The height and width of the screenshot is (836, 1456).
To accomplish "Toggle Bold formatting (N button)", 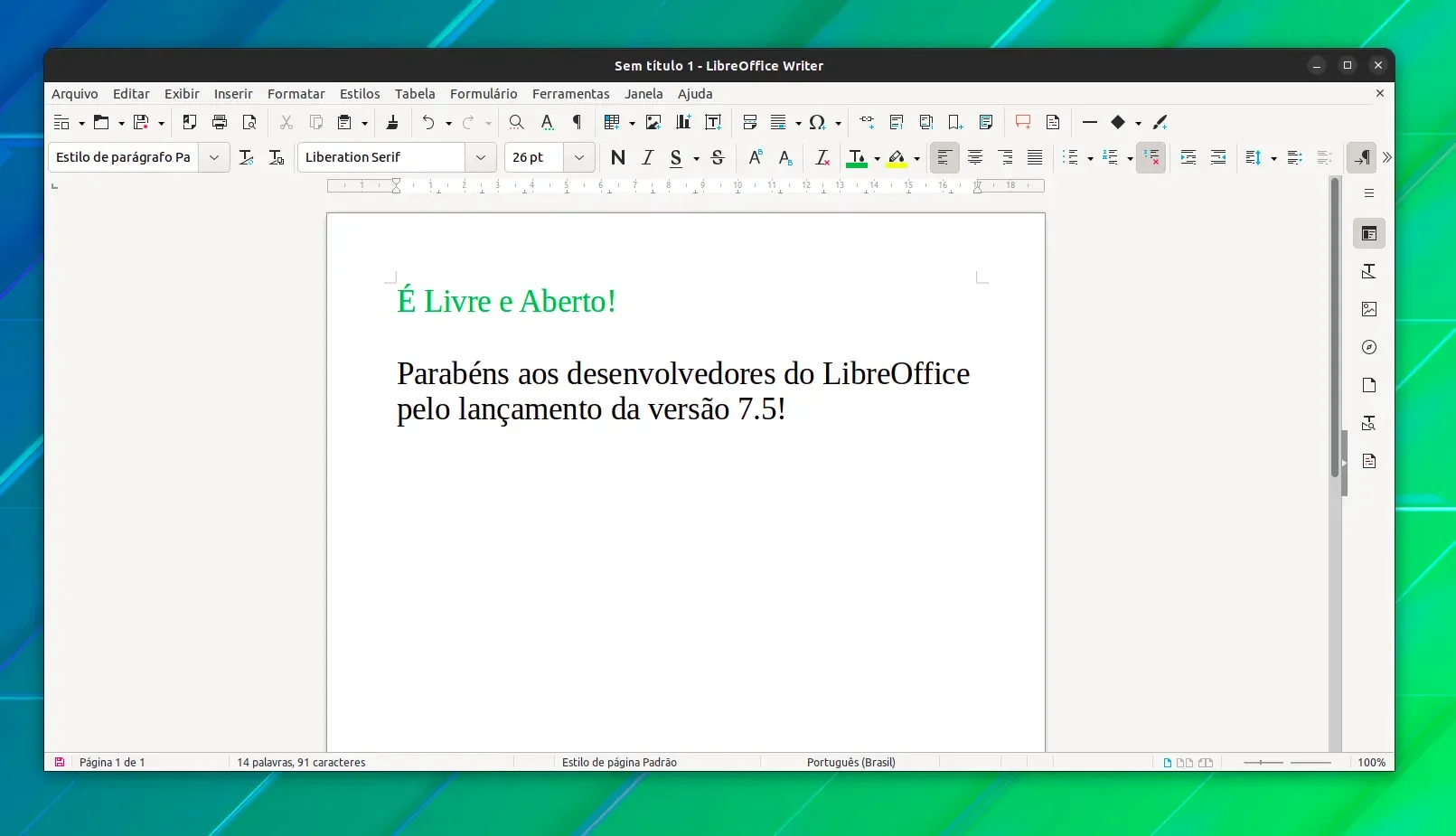I will click(x=618, y=157).
